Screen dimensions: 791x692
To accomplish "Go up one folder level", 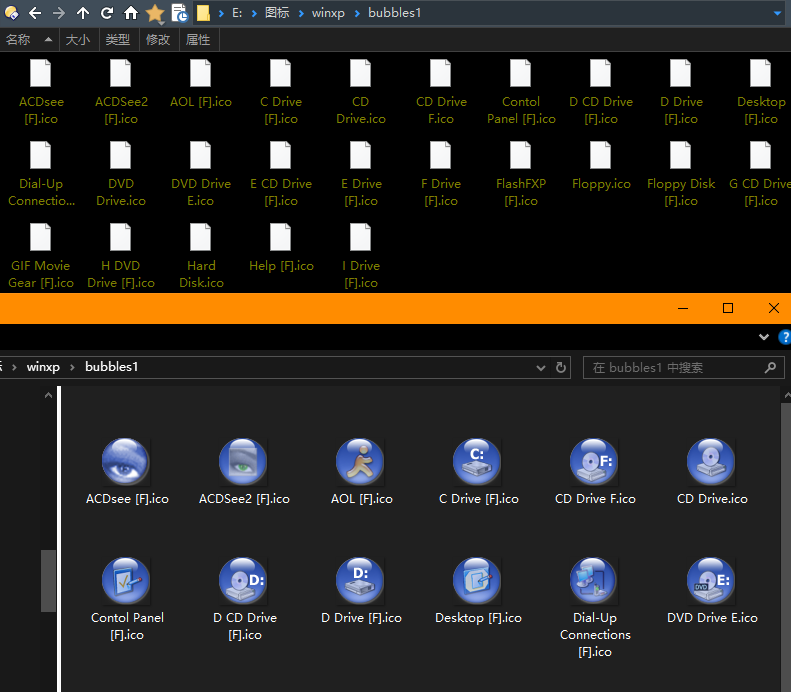I will coord(83,14).
